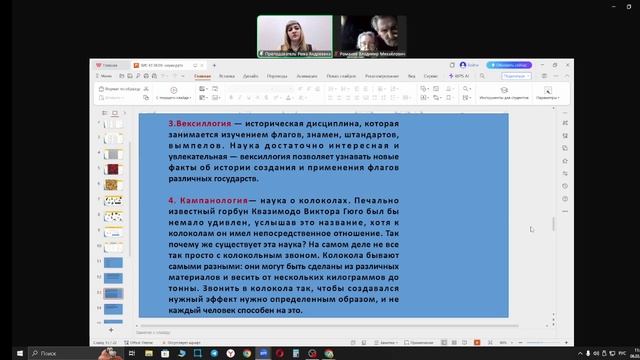The height and width of the screenshot is (360, 640).
Task: Toggle Bold formatting
Action: point(231,98)
